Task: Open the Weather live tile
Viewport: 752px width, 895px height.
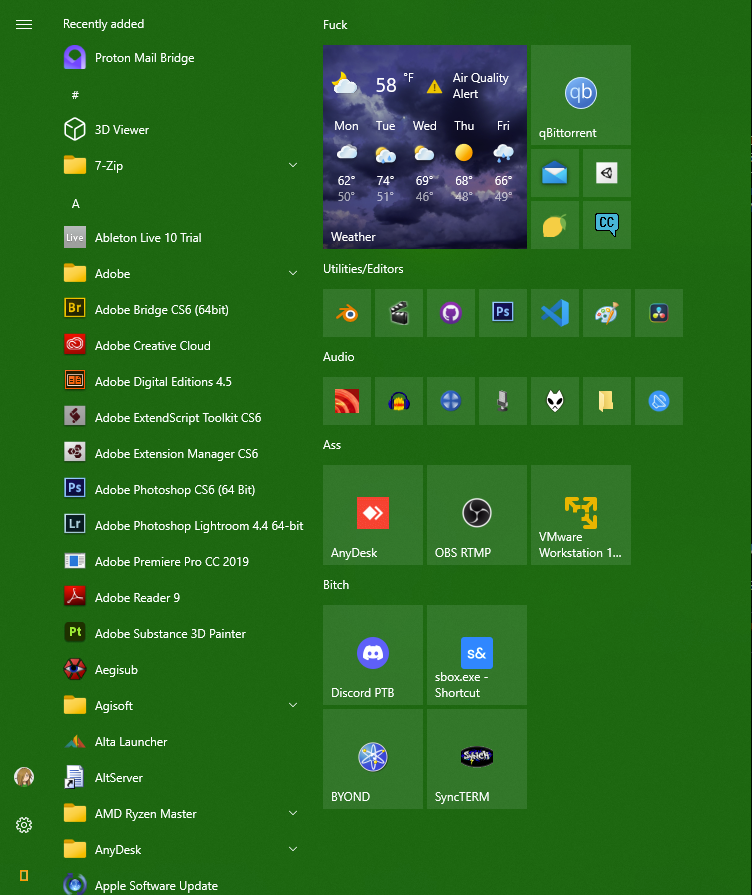Action: point(425,147)
